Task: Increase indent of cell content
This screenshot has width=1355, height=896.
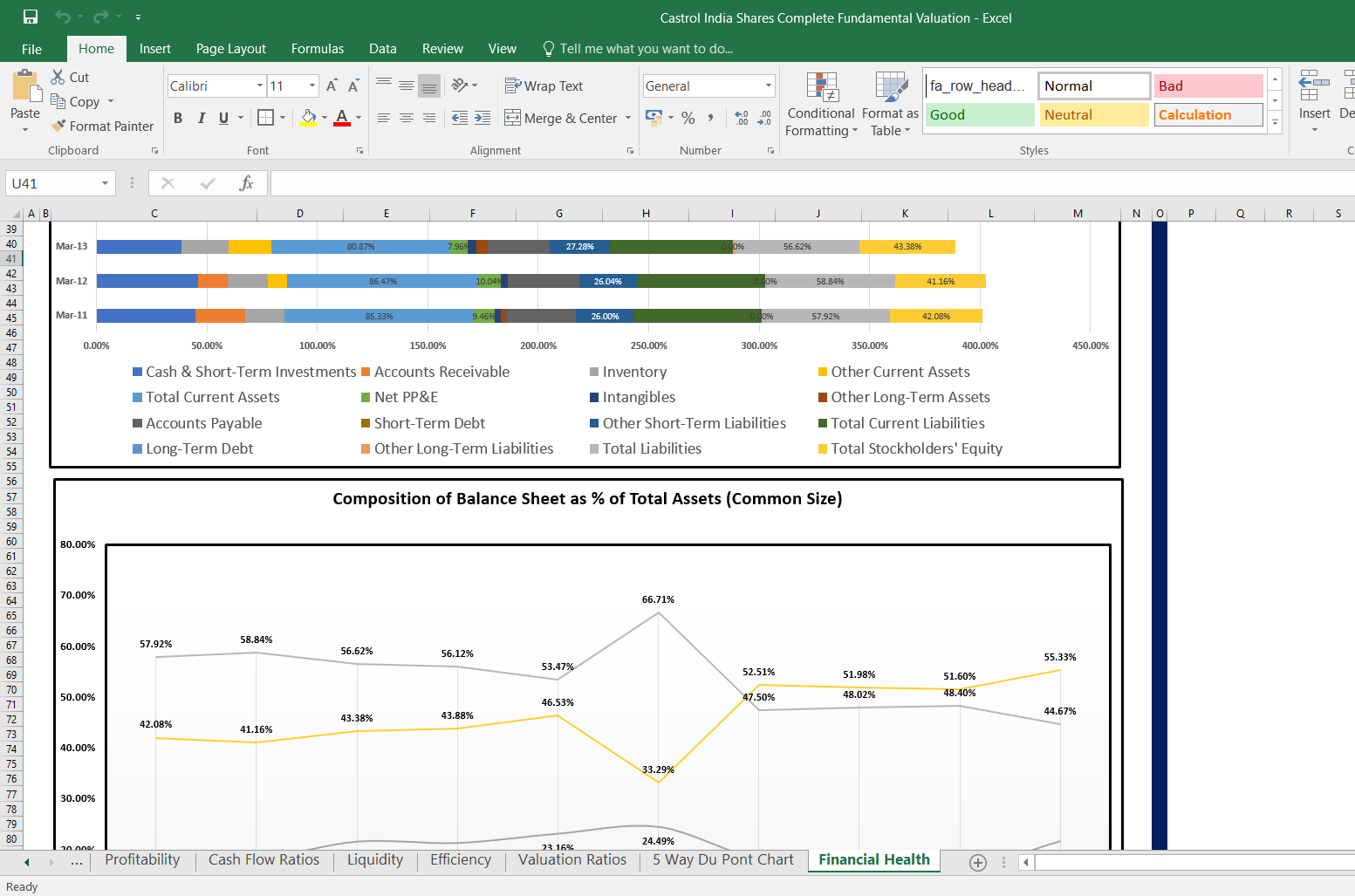Action: pyautogui.click(x=482, y=118)
